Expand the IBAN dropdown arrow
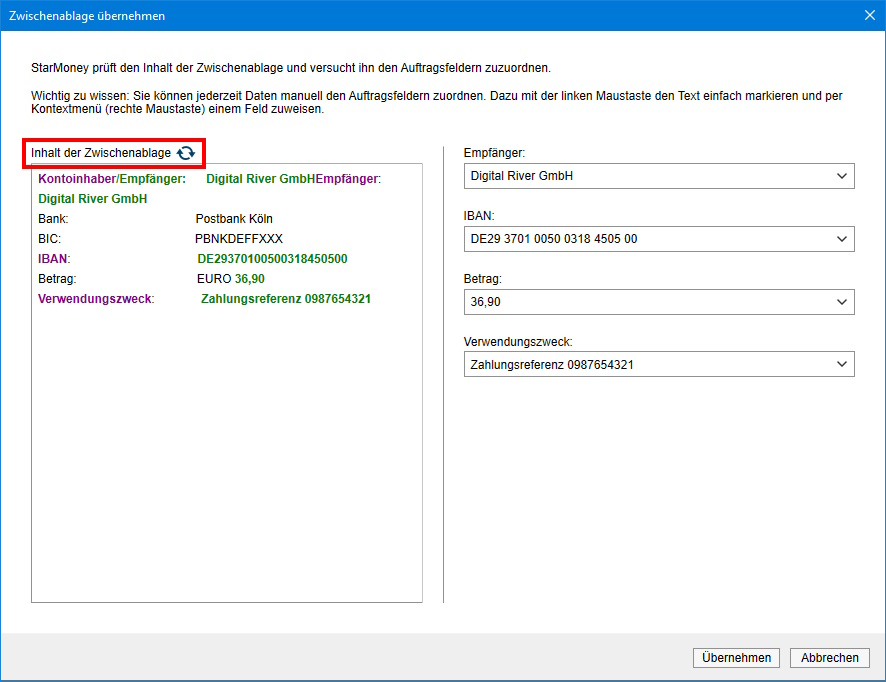 pyautogui.click(x=841, y=239)
